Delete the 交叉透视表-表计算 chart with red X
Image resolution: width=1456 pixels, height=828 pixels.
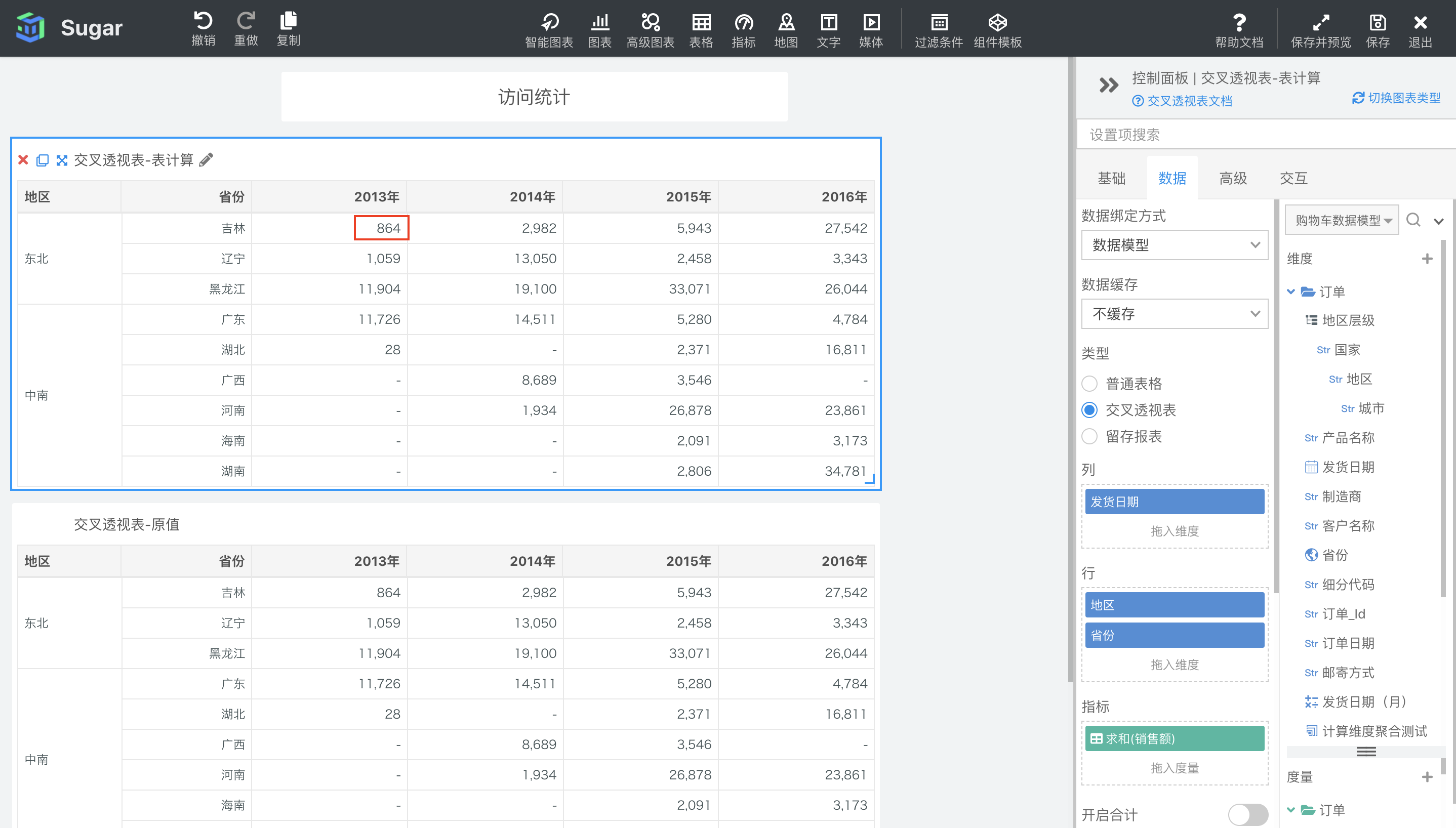tap(23, 160)
